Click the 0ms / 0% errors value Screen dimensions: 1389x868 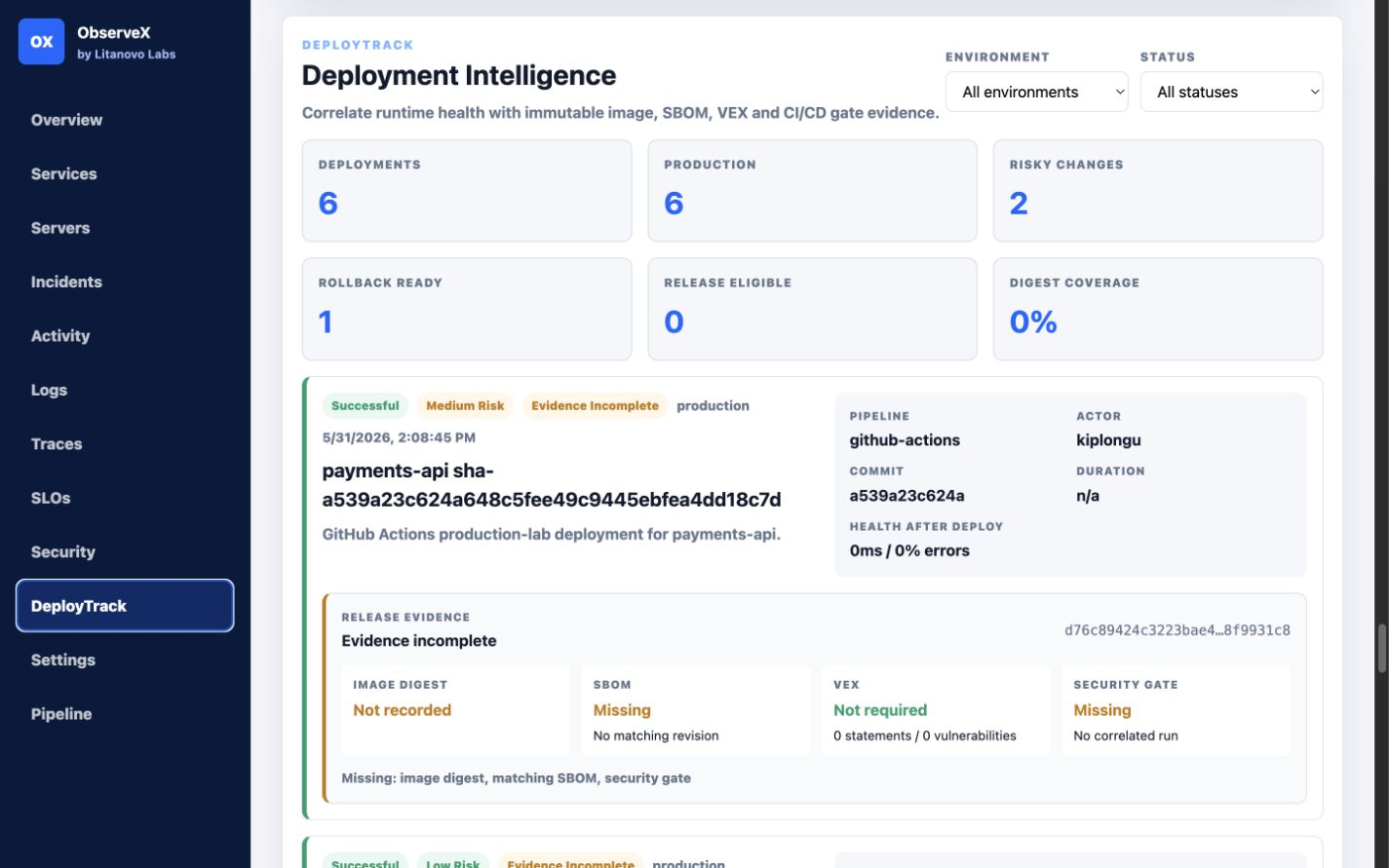pyautogui.click(x=909, y=550)
